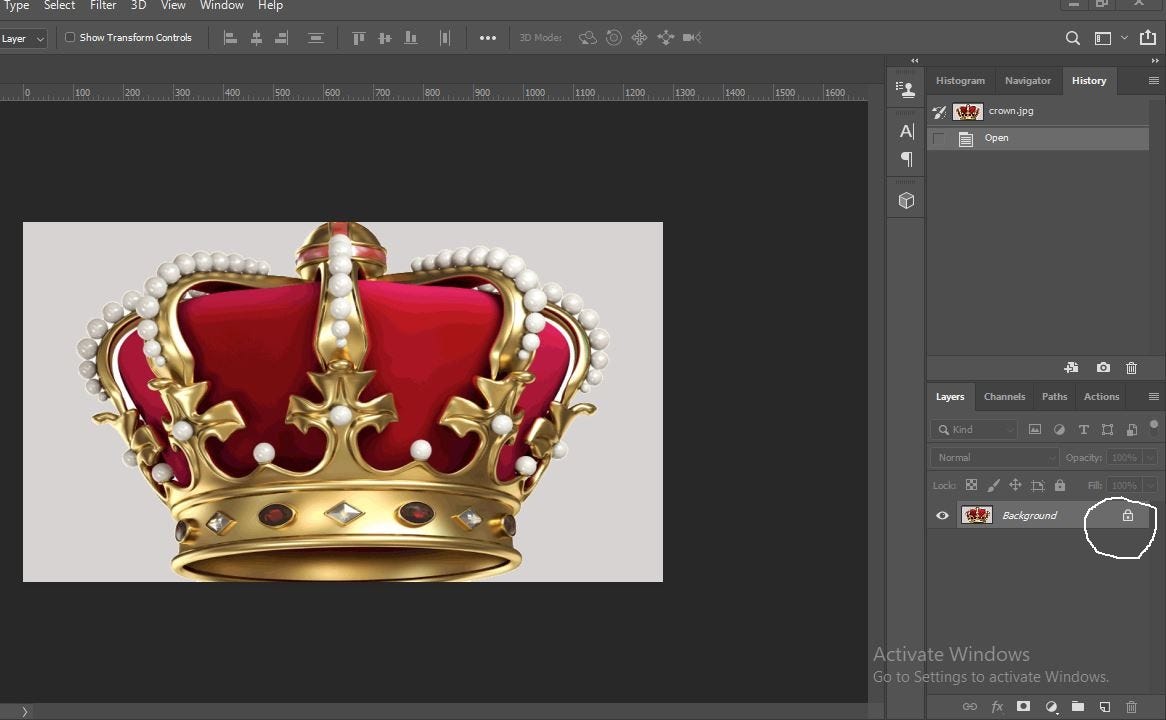Create a new layer
This screenshot has height=720, width=1166.
[1104, 706]
